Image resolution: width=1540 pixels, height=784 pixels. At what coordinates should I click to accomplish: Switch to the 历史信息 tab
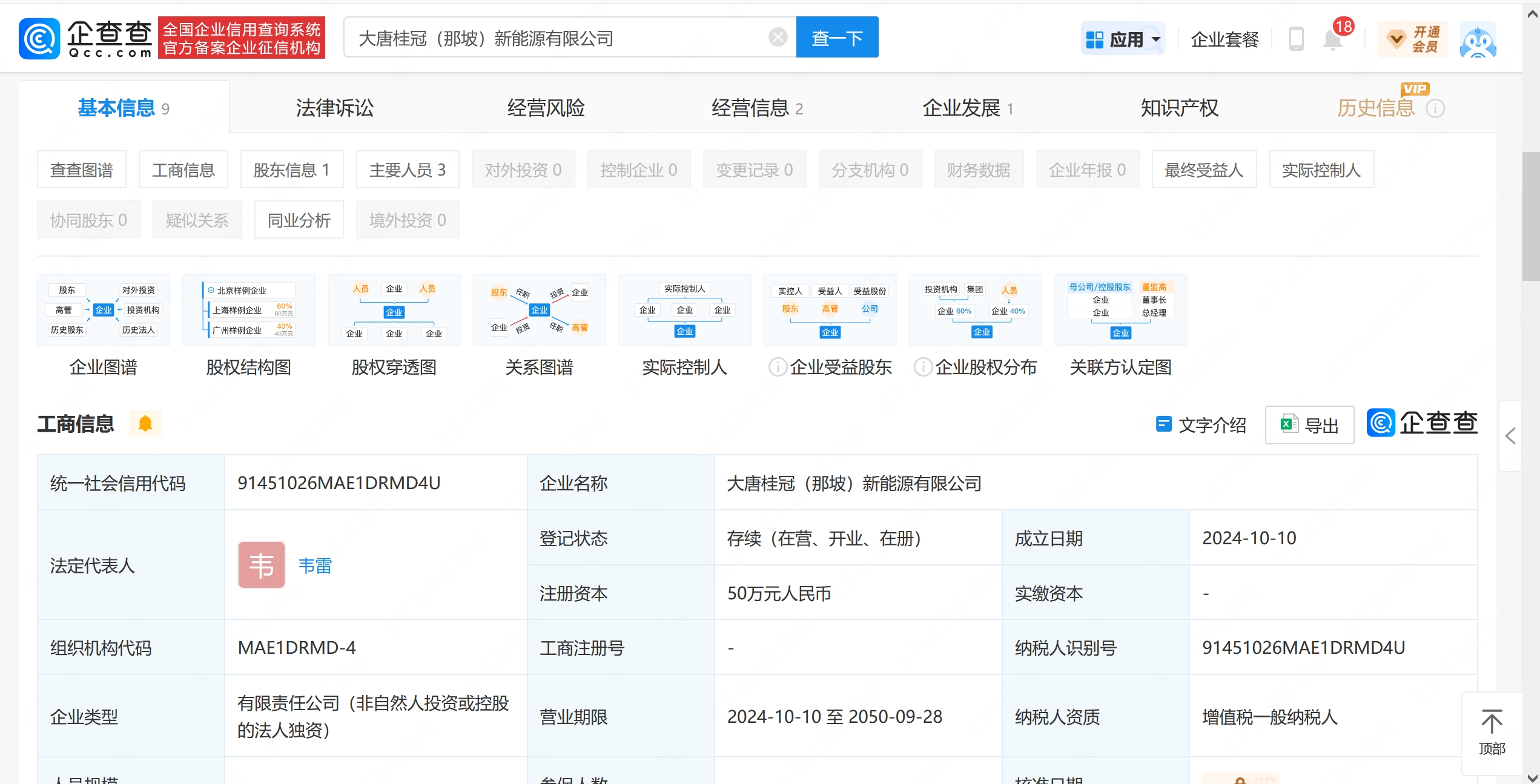click(x=1376, y=108)
